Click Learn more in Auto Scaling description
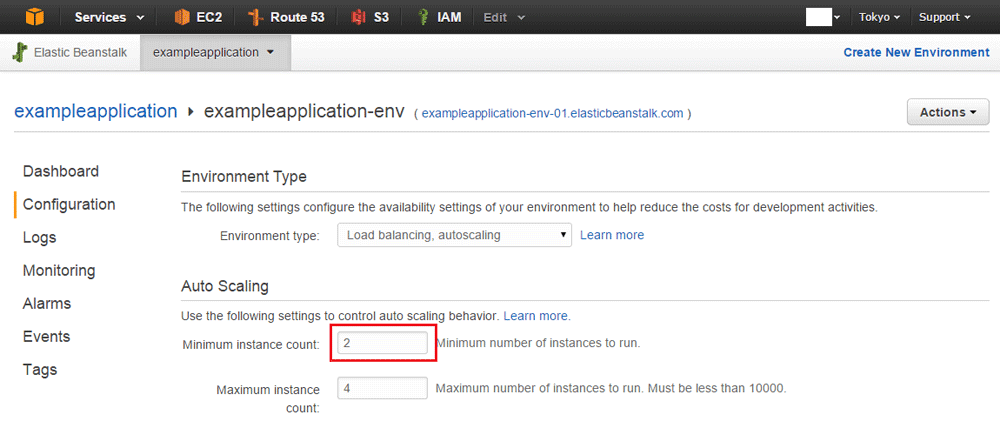Image resolution: width=1000 pixels, height=428 pixels. [537, 316]
